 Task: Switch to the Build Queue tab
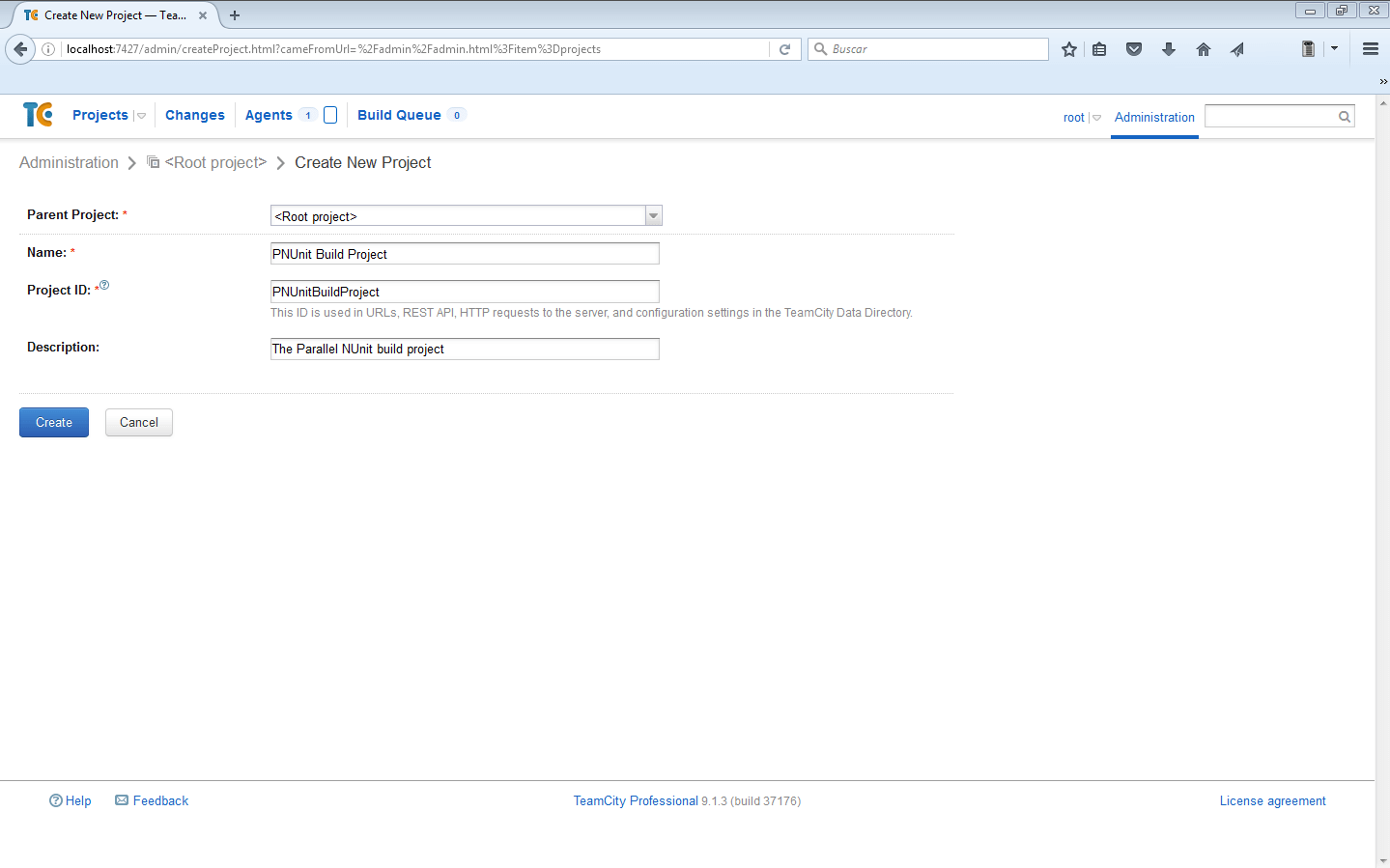(x=399, y=115)
